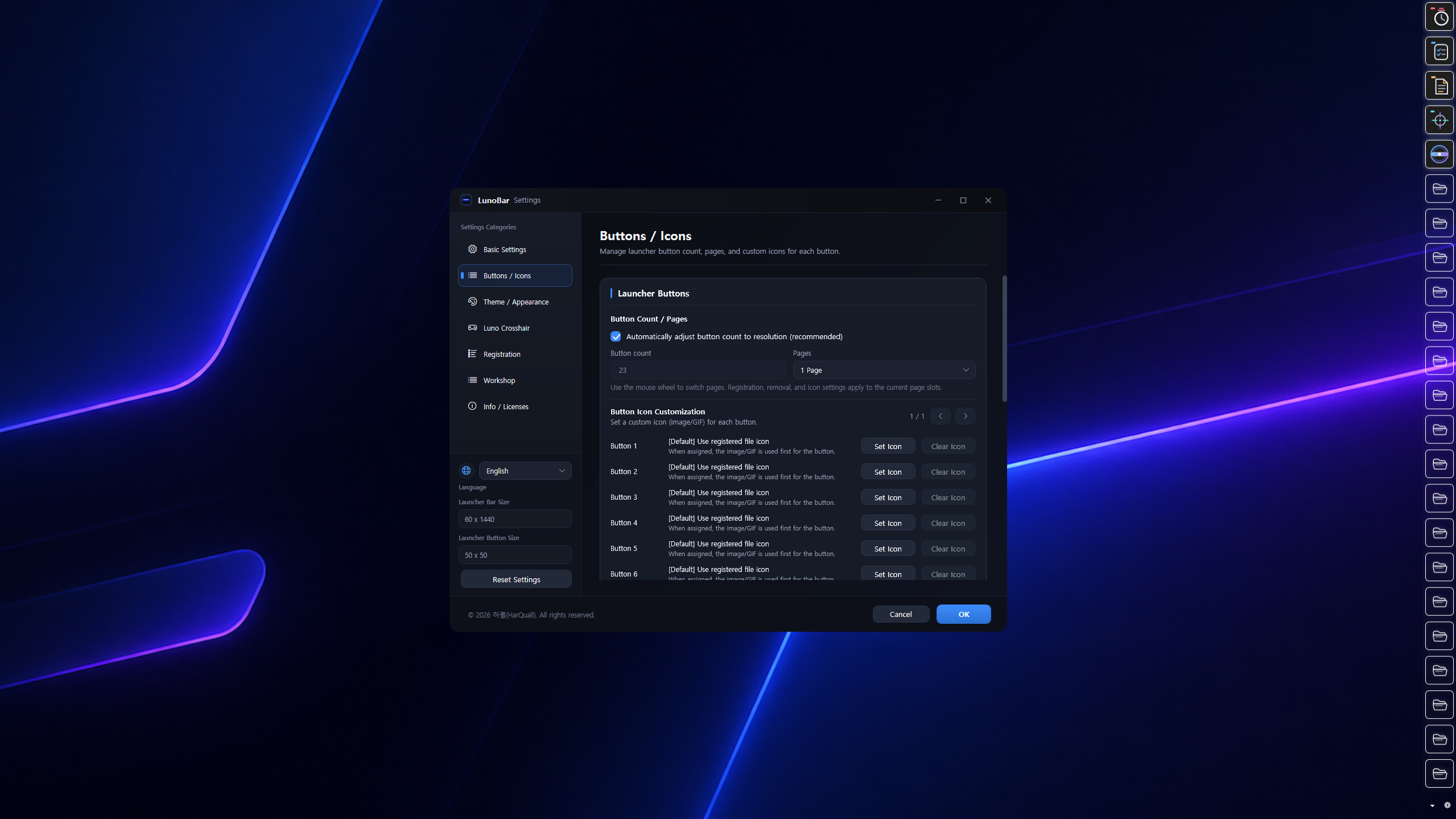This screenshot has height=819, width=1456.
Task: Switch to Theme / Appearance settings
Action: [x=515, y=302]
